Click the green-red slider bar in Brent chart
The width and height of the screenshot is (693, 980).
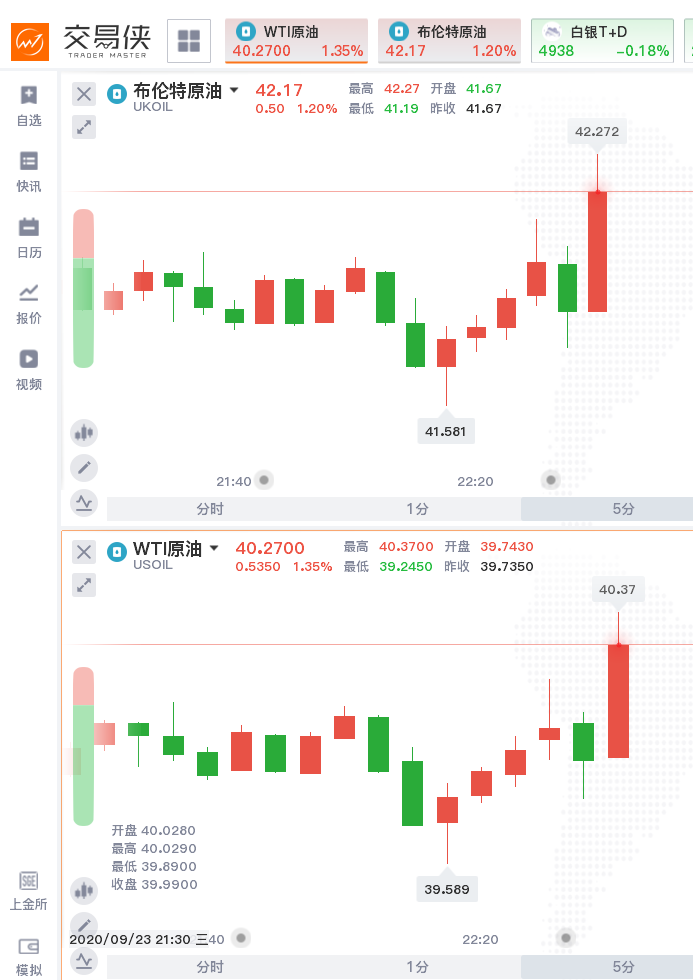(x=84, y=288)
